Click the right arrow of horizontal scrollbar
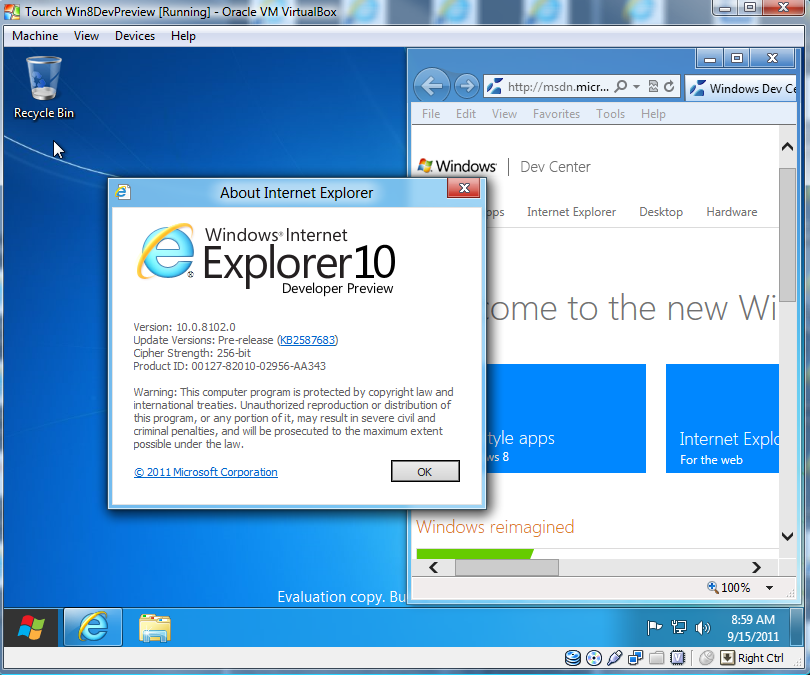Viewport: 810px width, 675px height. [x=756, y=568]
